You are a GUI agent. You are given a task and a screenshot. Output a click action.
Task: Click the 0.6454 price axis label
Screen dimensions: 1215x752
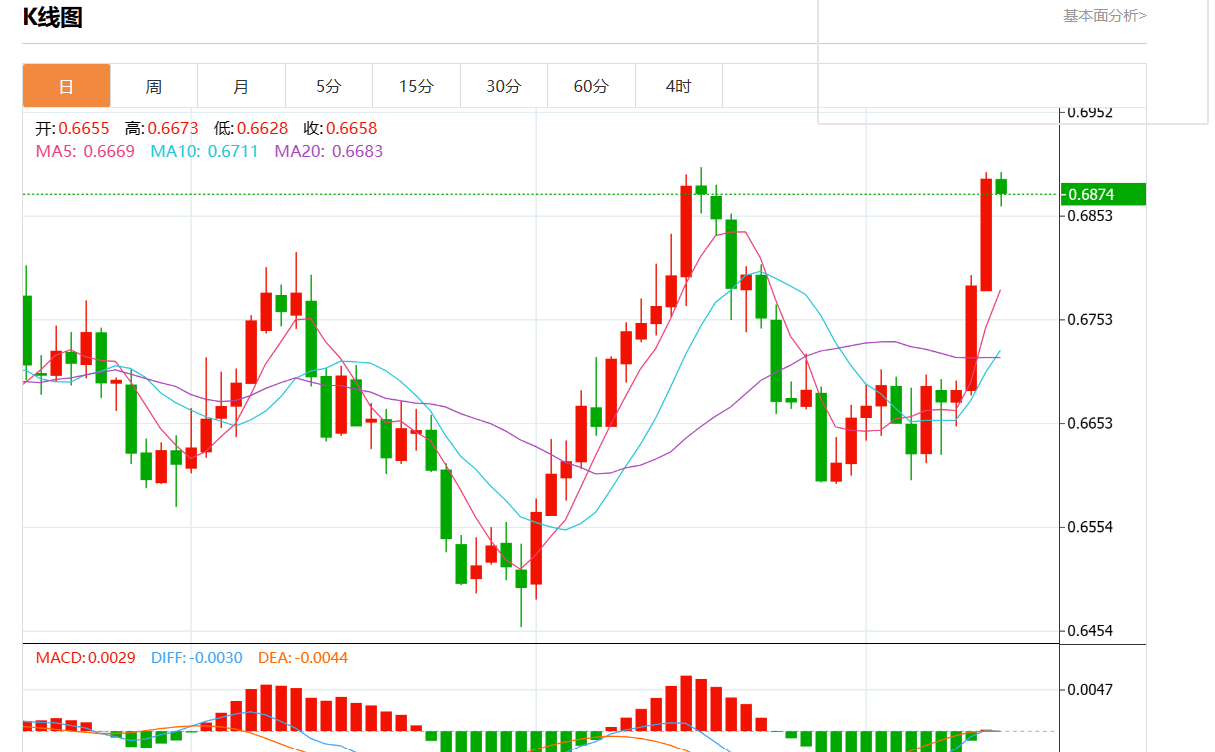(x=1090, y=631)
